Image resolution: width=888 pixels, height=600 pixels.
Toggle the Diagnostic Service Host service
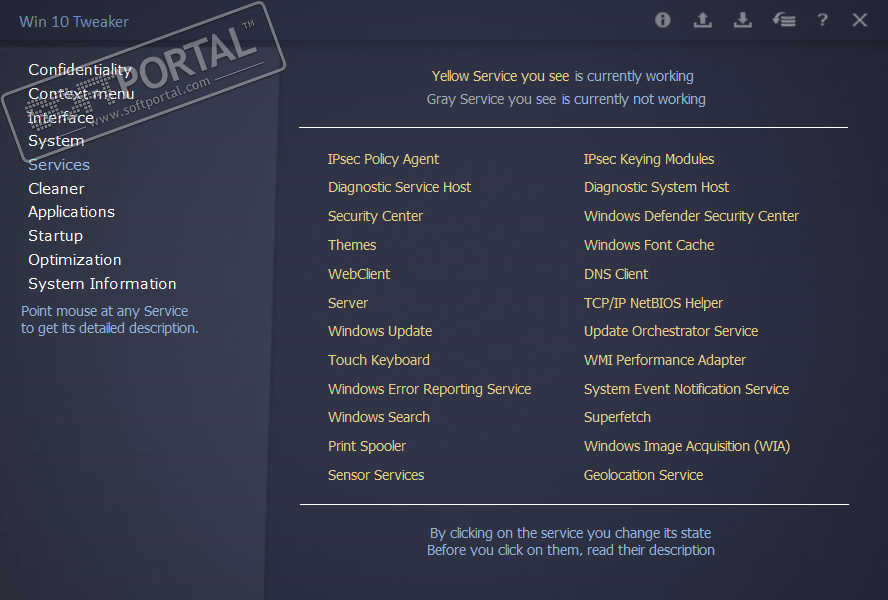[x=399, y=187]
